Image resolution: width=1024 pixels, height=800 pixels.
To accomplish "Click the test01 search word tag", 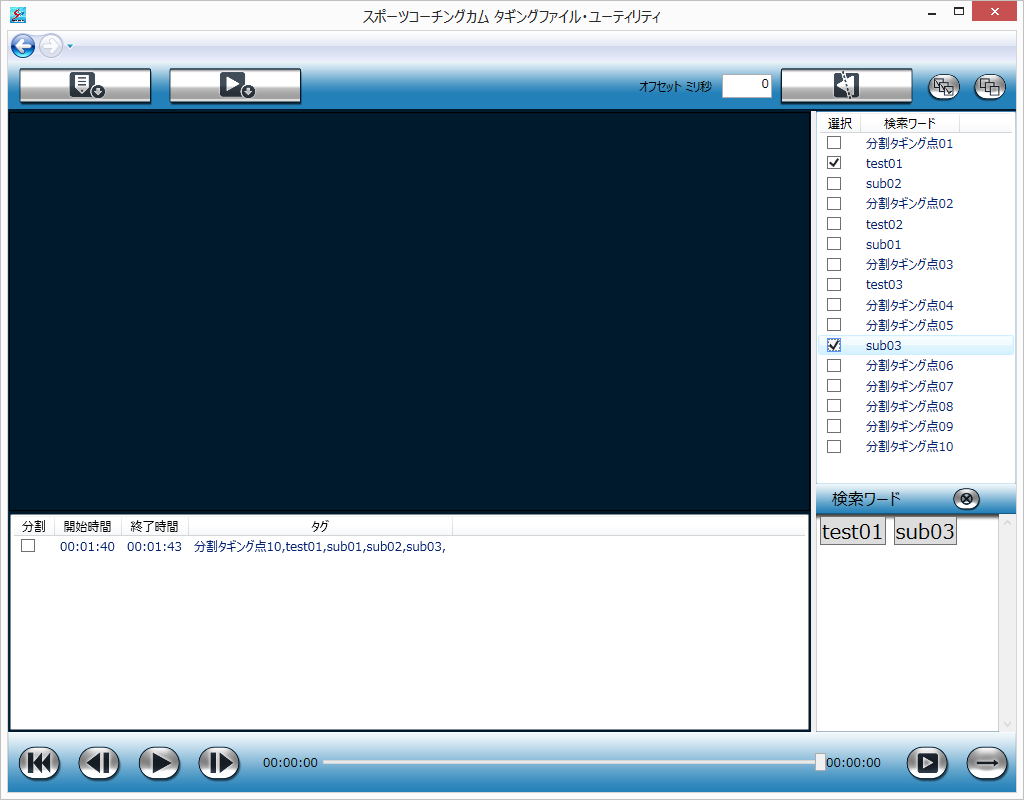I will coord(852,532).
